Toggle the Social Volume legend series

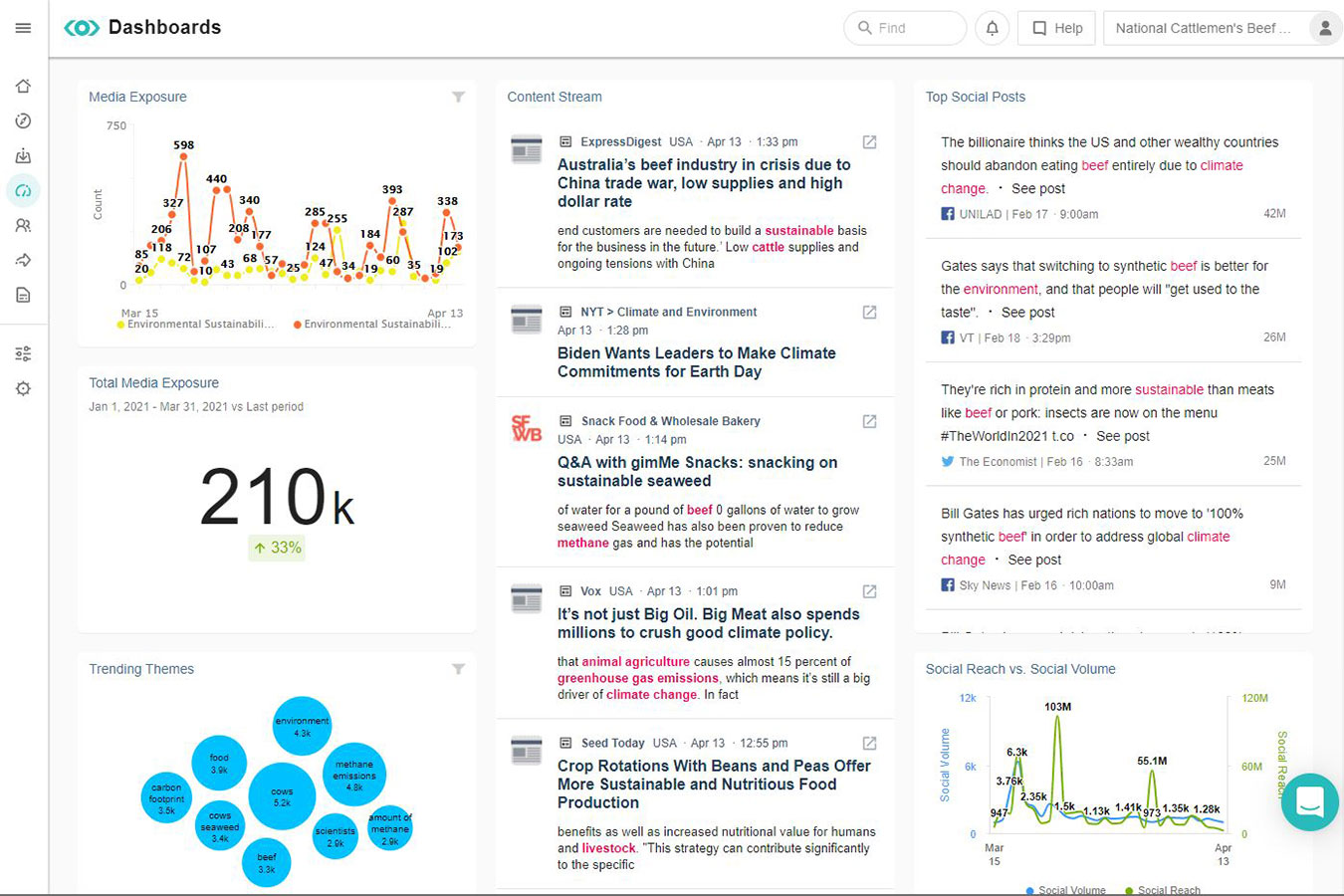pyautogui.click(x=1070, y=890)
